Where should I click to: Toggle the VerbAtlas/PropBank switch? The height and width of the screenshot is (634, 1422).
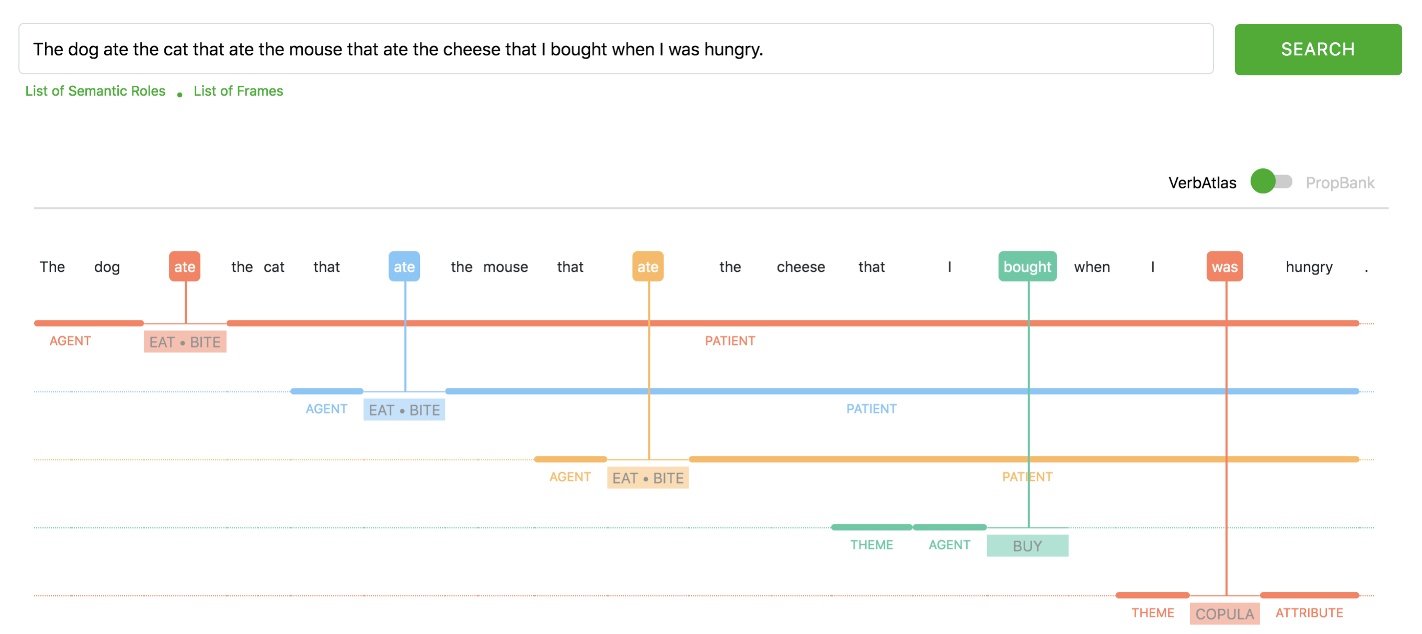[x=1271, y=182]
